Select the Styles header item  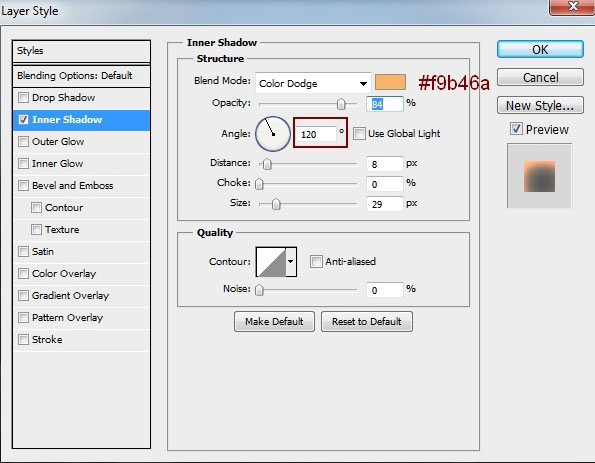point(82,51)
